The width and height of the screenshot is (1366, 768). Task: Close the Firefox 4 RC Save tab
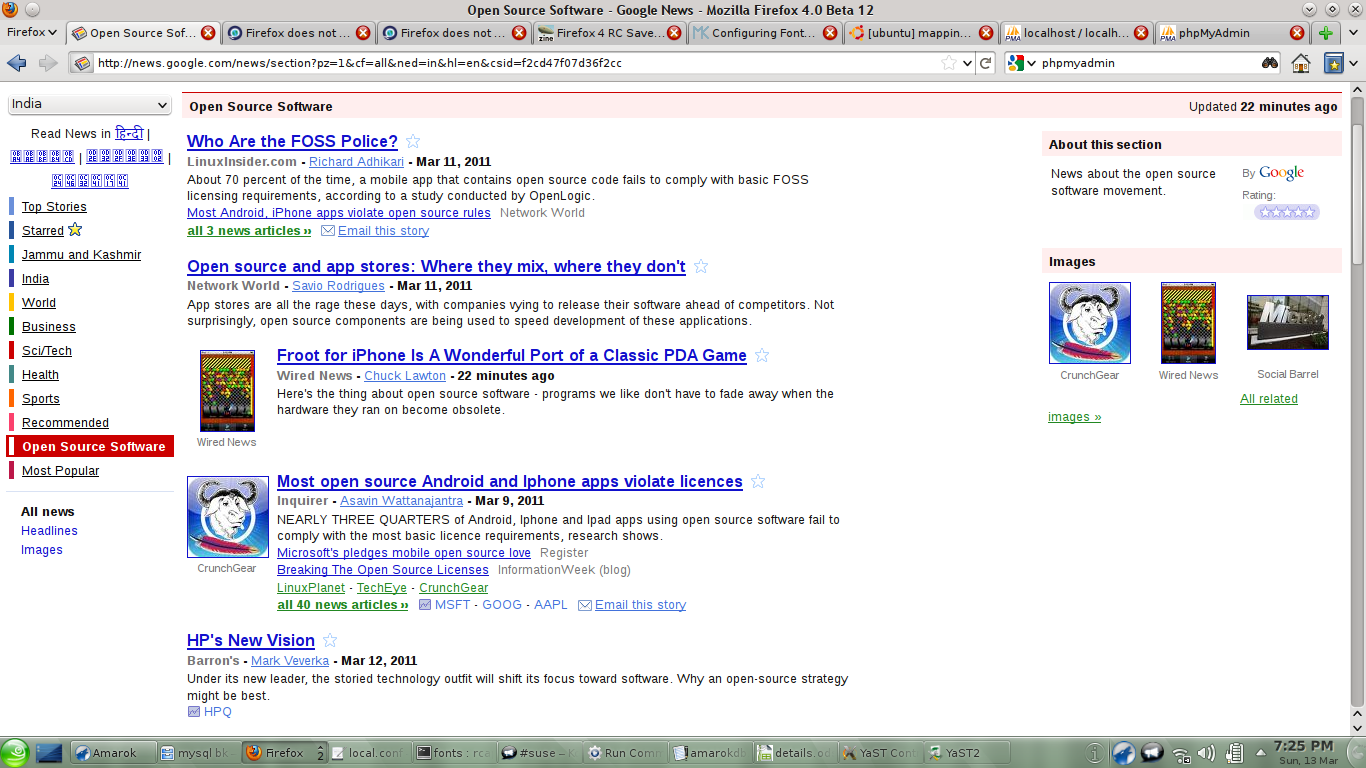(675, 33)
